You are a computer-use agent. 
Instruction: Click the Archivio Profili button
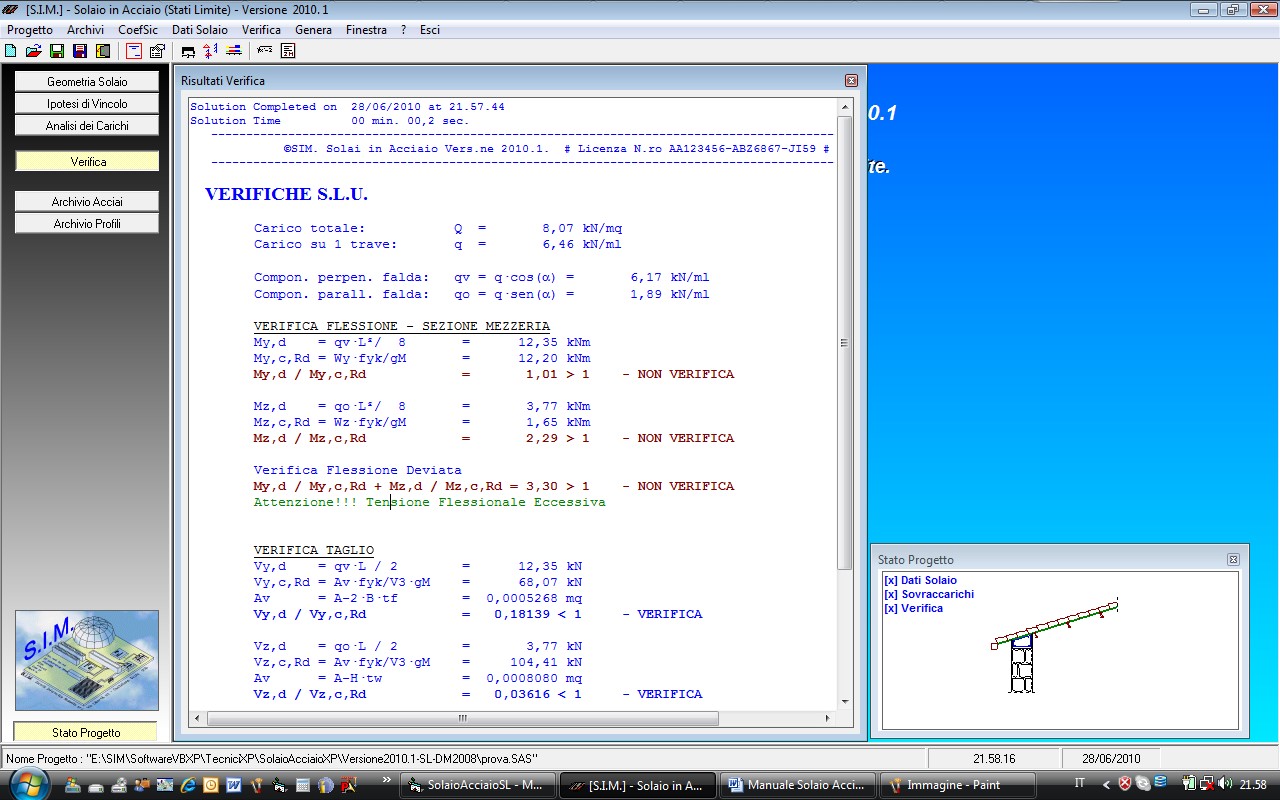(87, 223)
